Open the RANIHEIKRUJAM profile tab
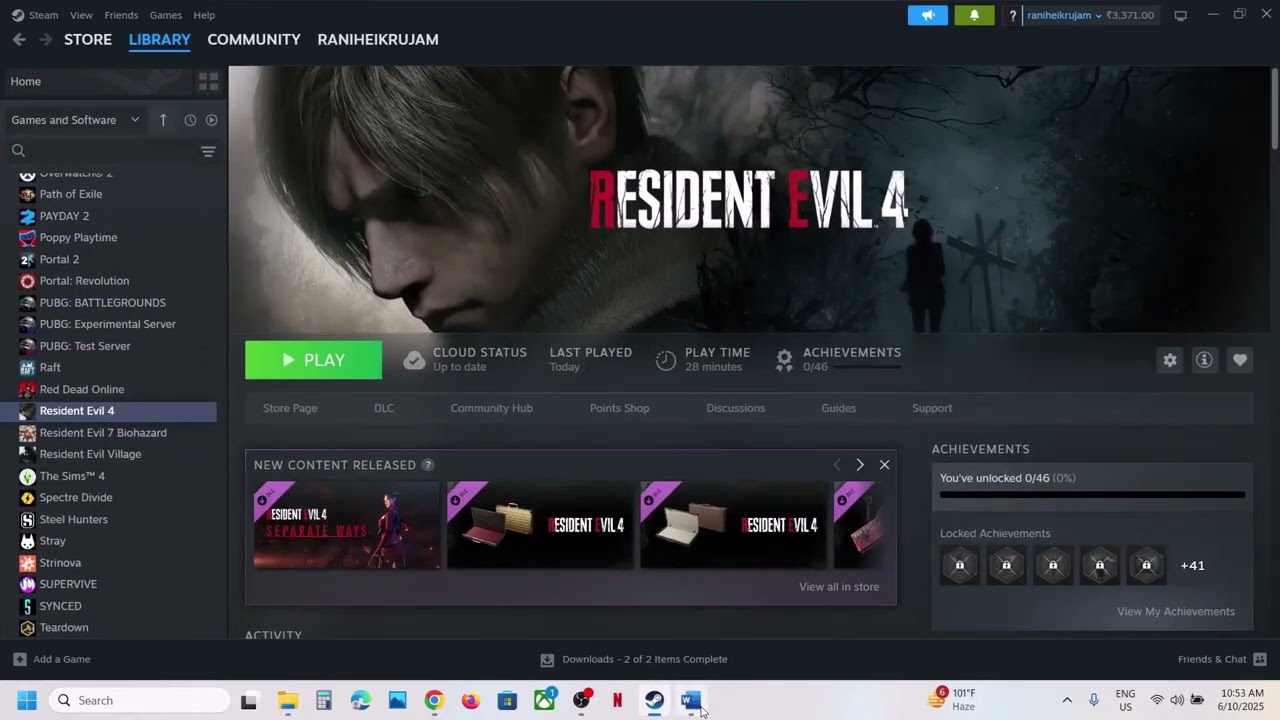This screenshot has width=1280, height=720. pos(378,39)
